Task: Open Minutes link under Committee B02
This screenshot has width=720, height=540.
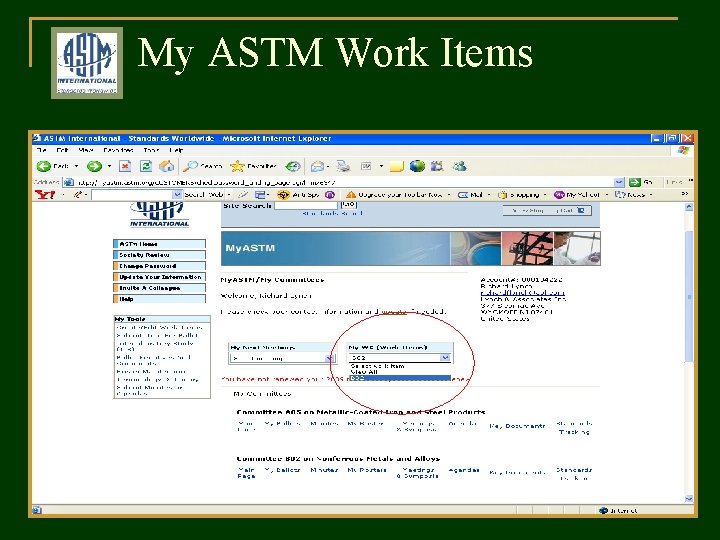Action: pos(324,470)
